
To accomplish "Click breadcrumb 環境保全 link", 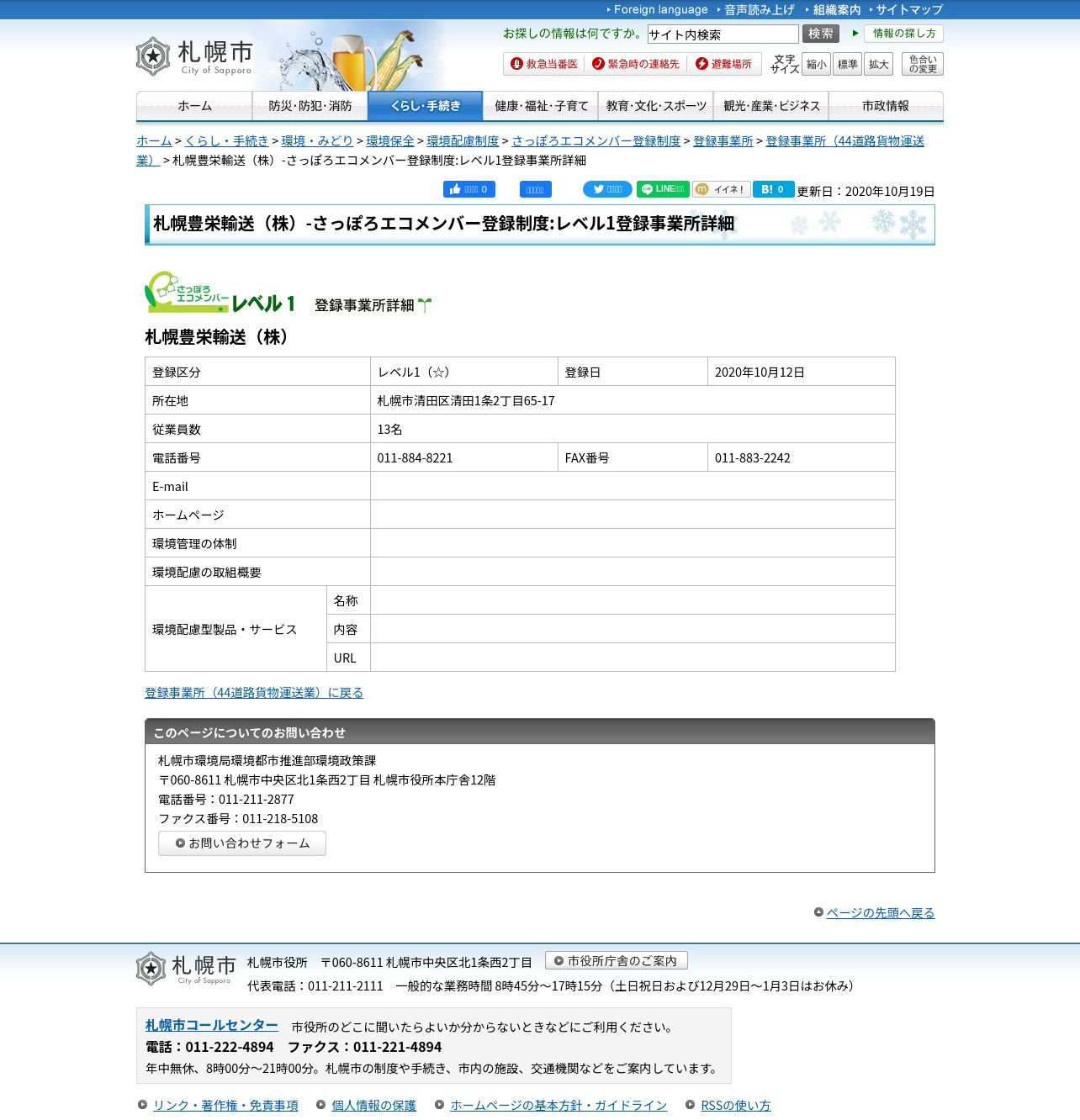I will point(390,141).
